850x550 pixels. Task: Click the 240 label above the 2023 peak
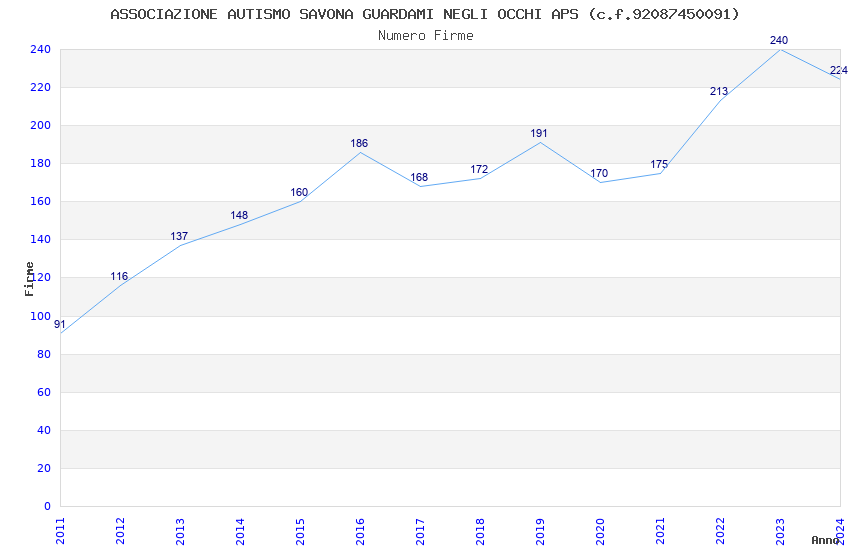pos(779,40)
